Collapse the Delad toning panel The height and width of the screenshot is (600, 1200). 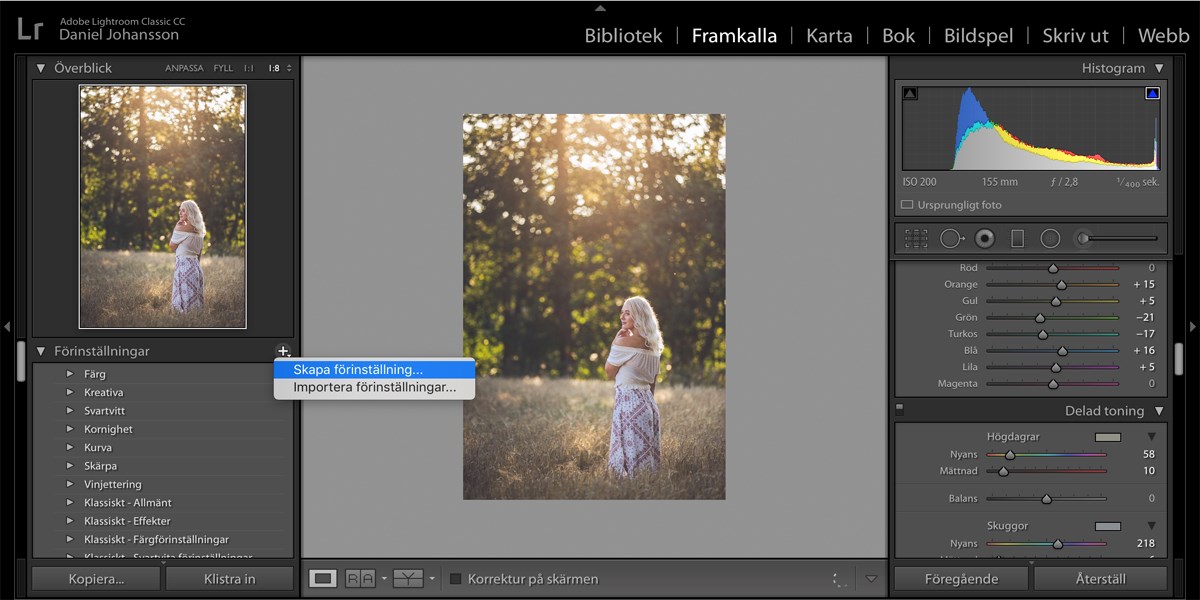click(1159, 411)
